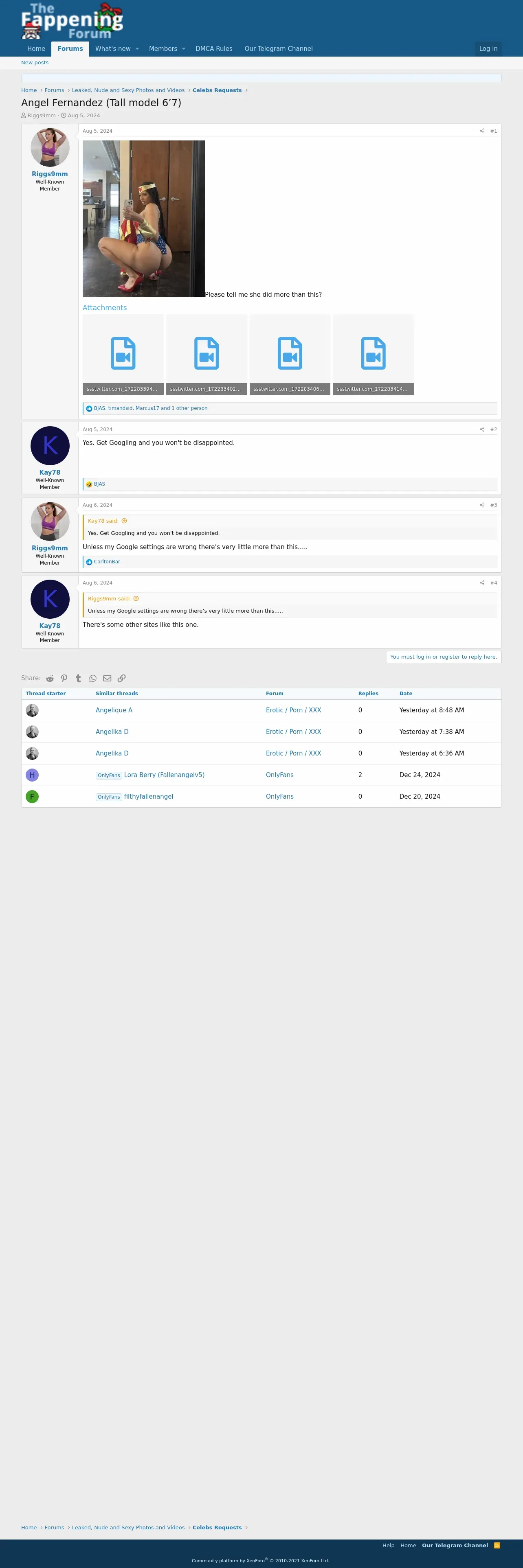Screen dimensions: 523x1568
Task: Click 'Dec 24, 2024' date cell
Action: (420, 775)
